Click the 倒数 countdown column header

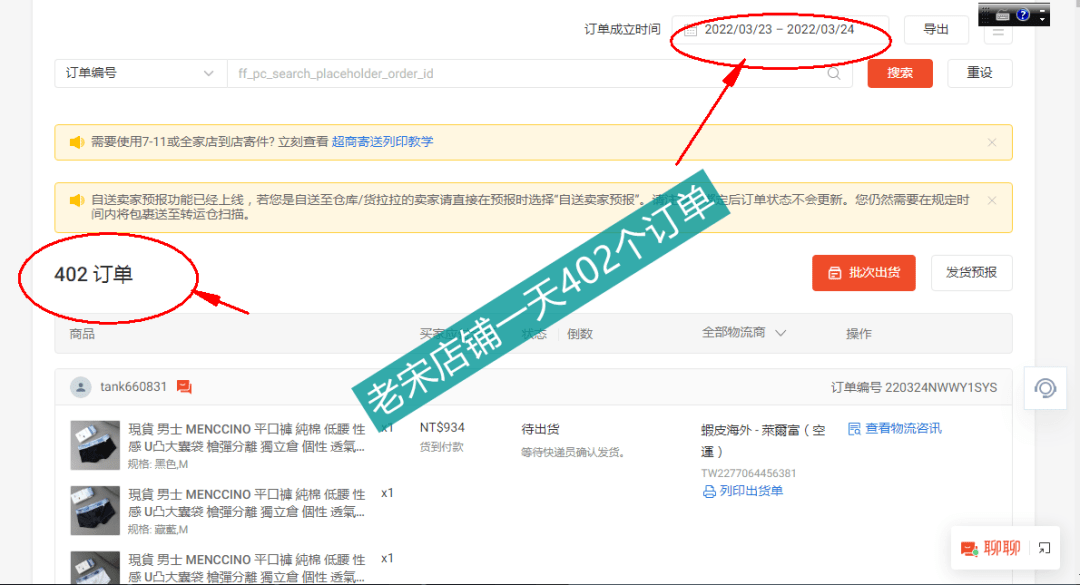pyautogui.click(x=580, y=333)
